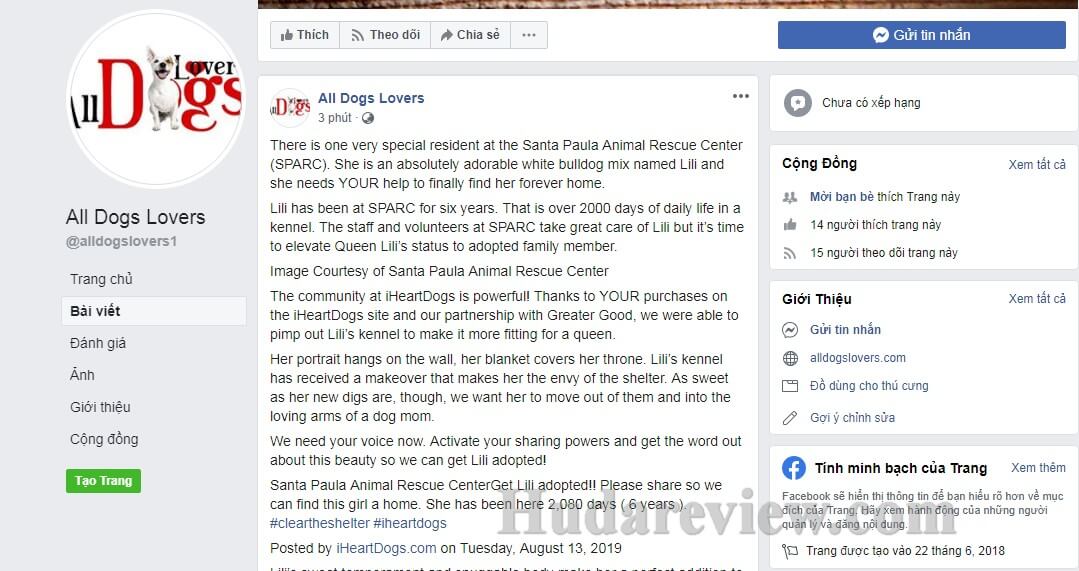1079x571 pixels.
Task: Open the Đánh giá reviews section
Action: coord(98,343)
